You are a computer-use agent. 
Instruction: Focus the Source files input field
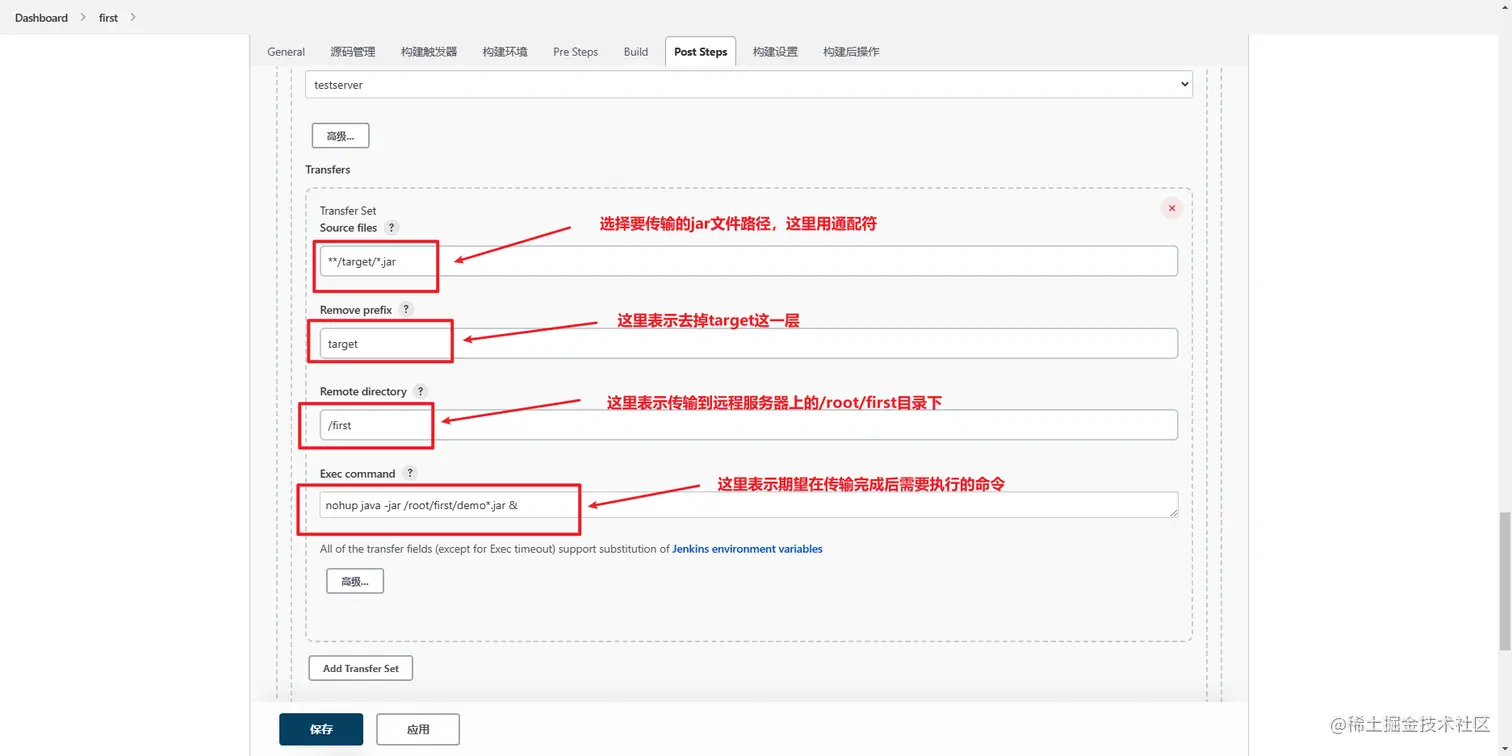[749, 261]
